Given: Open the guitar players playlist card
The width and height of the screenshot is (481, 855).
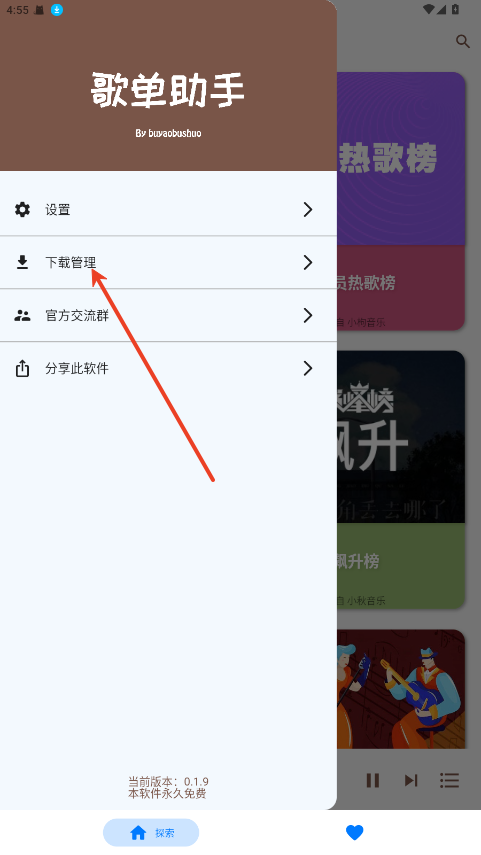Looking at the screenshot, I should [401, 689].
